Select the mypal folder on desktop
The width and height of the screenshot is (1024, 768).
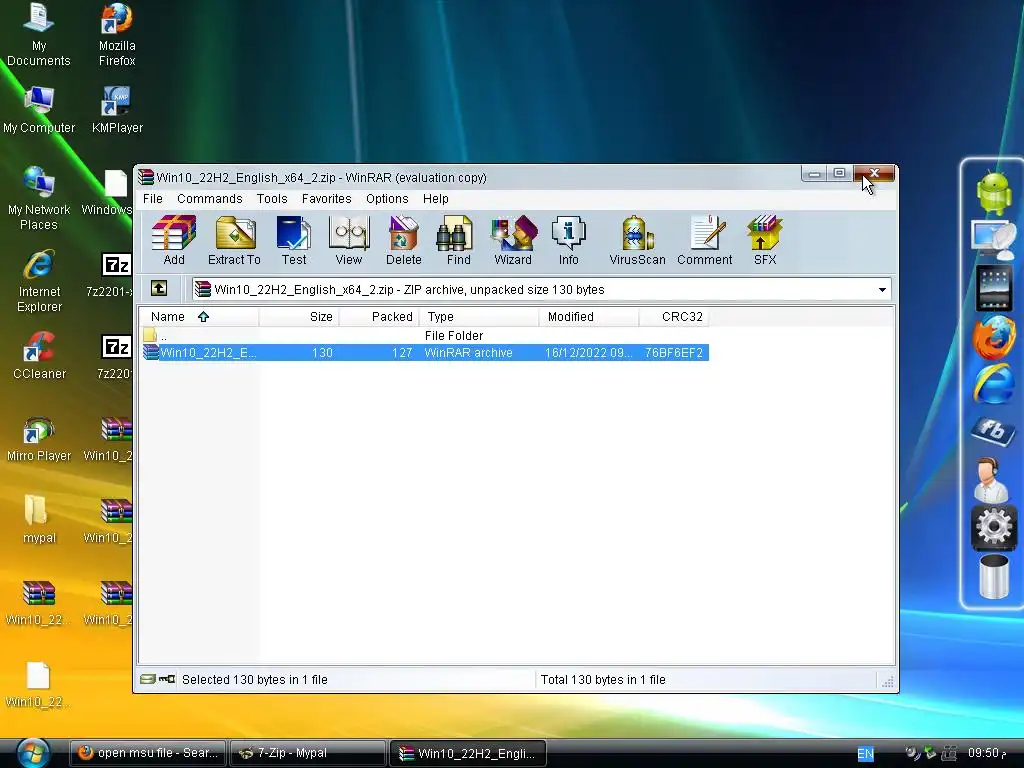point(39,520)
